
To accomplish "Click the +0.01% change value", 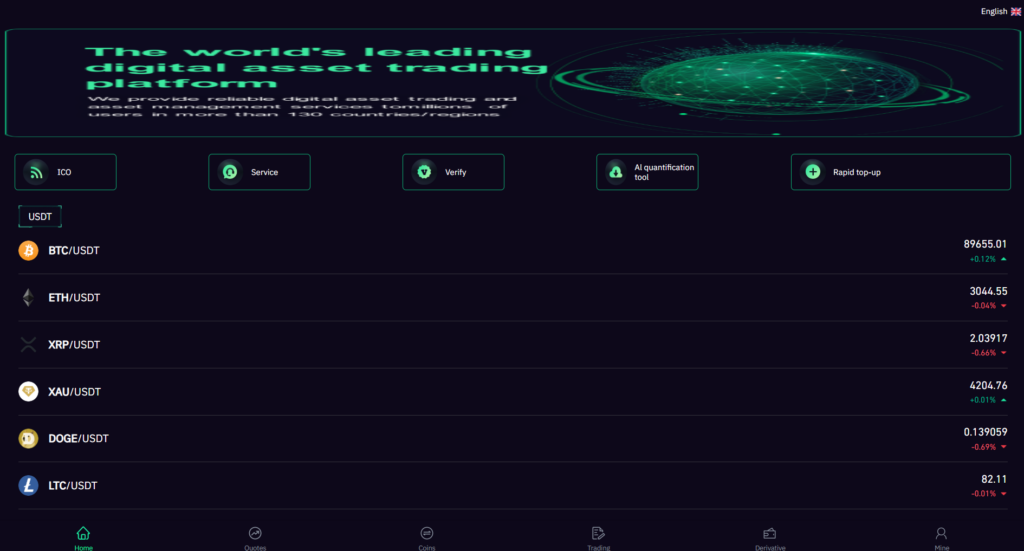I will click(x=982, y=400).
